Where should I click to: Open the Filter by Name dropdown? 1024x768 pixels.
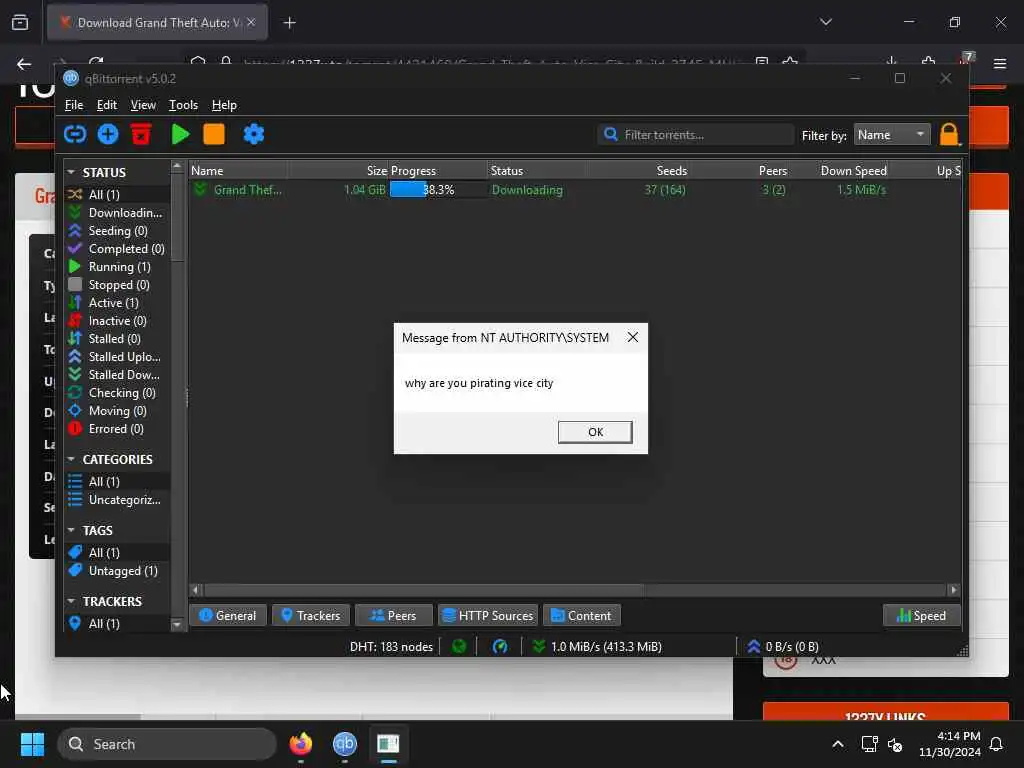tap(891, 135)
